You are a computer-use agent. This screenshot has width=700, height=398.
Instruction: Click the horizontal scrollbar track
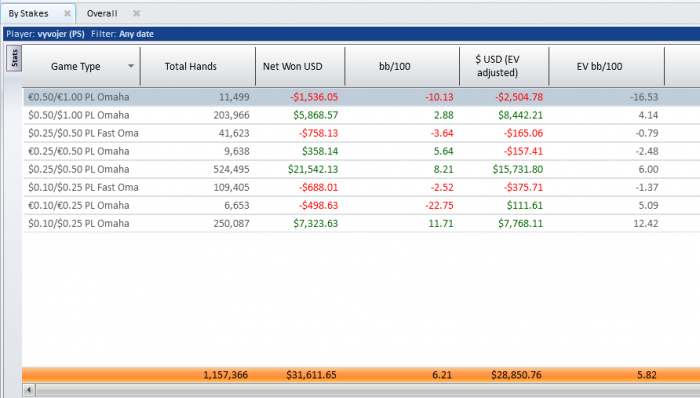[x=367, y=390]
